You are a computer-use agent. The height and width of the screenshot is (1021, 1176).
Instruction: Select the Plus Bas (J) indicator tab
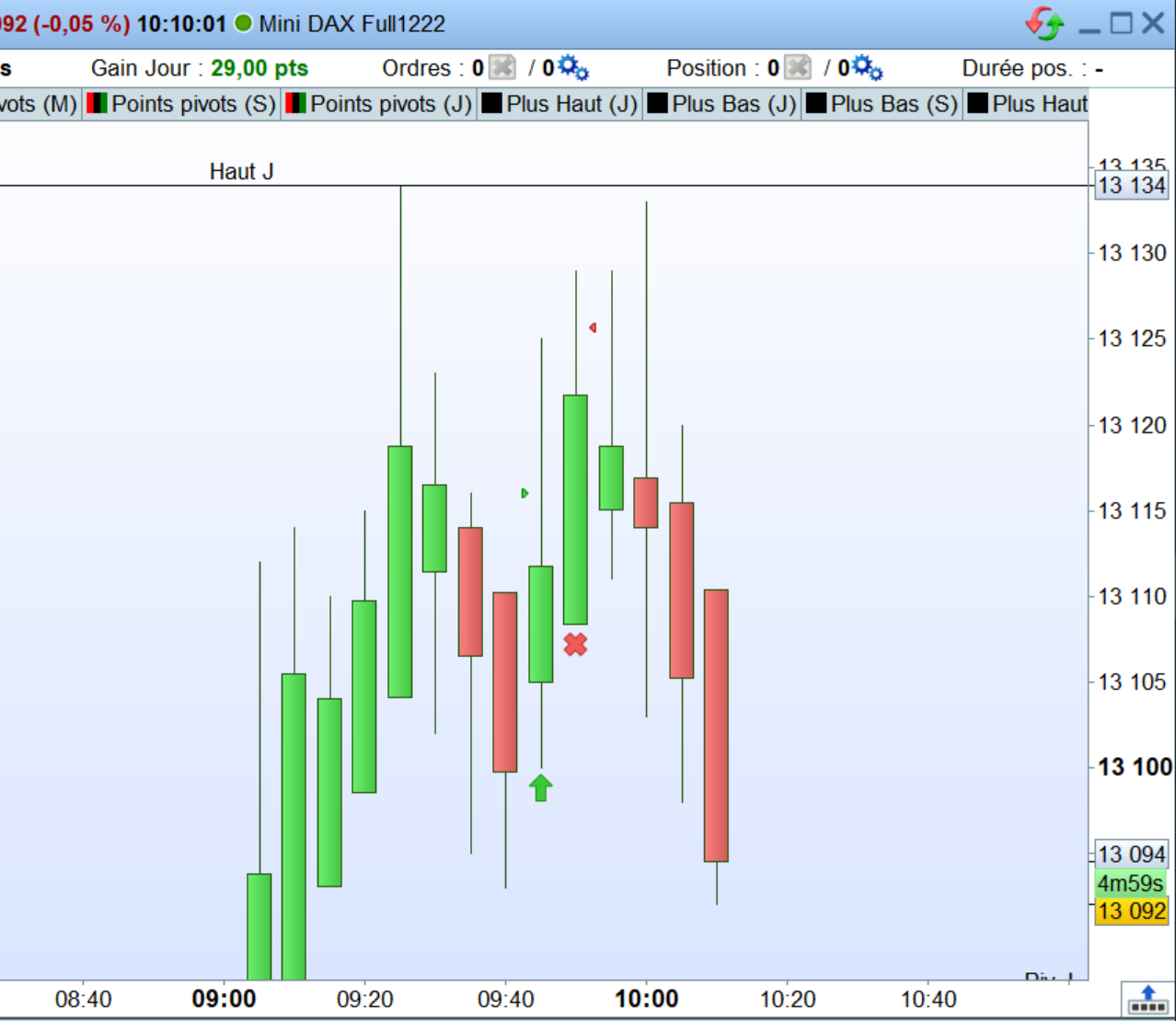click(x=722, y=104)
